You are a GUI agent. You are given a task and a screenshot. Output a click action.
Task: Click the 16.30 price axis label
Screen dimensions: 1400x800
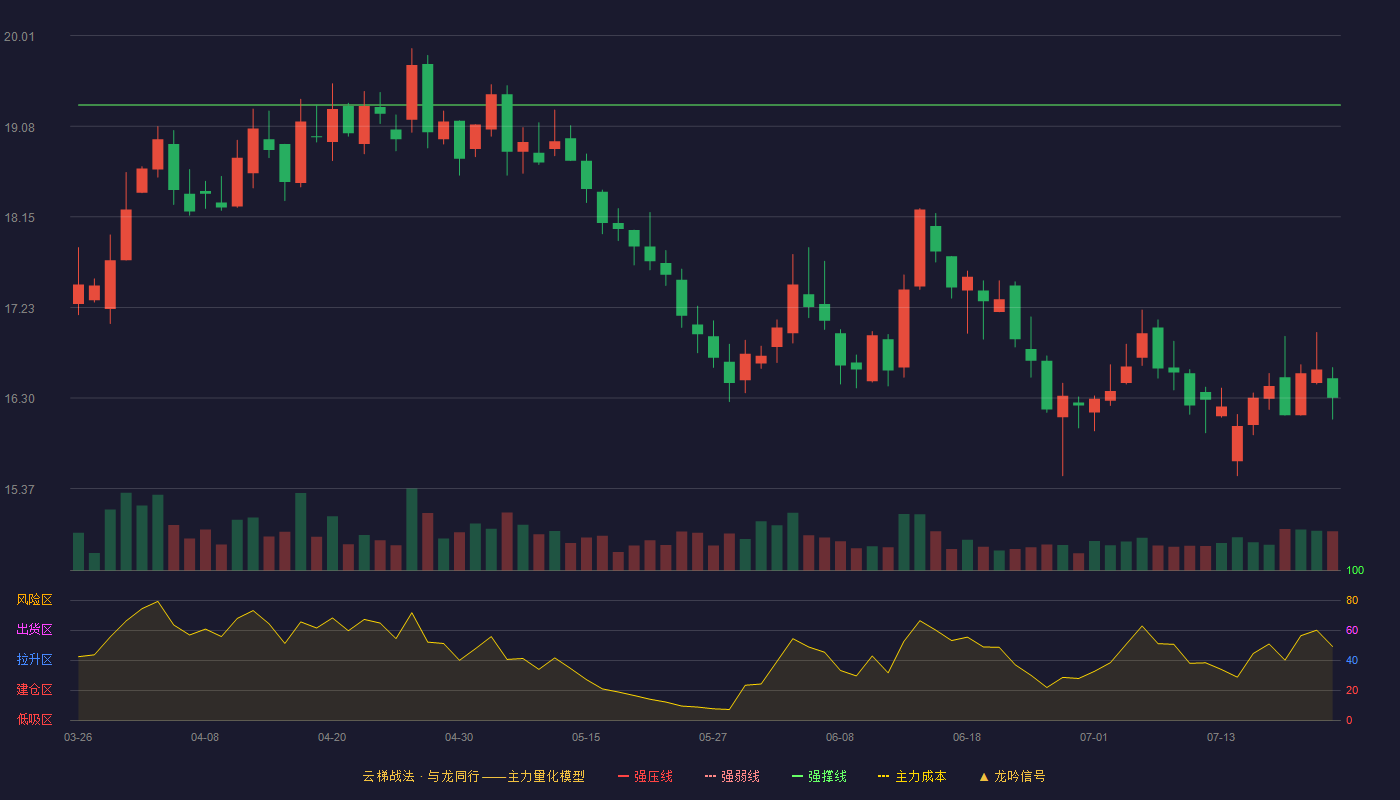pos(19,399)
